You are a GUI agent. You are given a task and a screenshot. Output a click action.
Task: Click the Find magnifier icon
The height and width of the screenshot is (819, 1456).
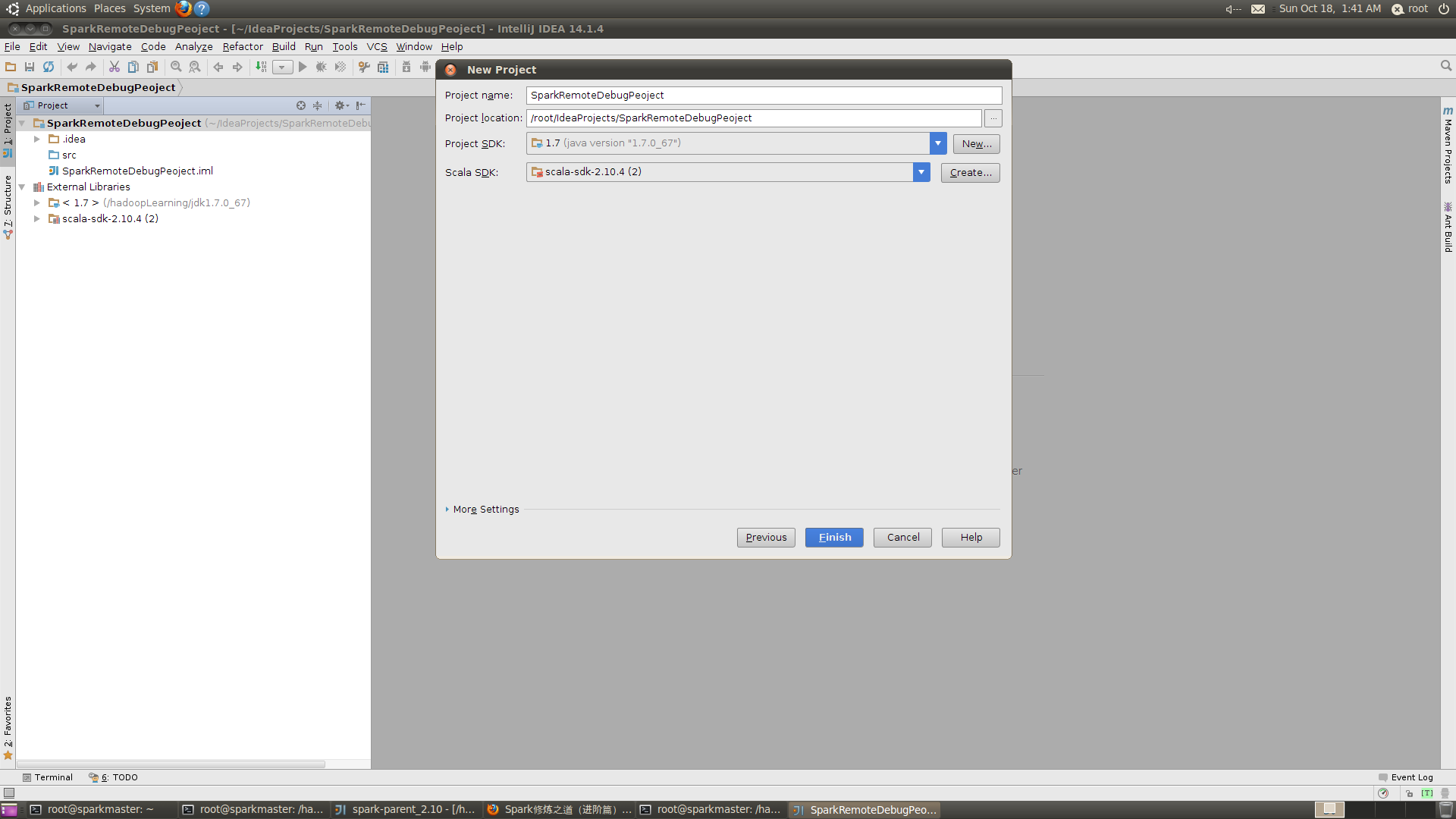(x=176, y=67)
